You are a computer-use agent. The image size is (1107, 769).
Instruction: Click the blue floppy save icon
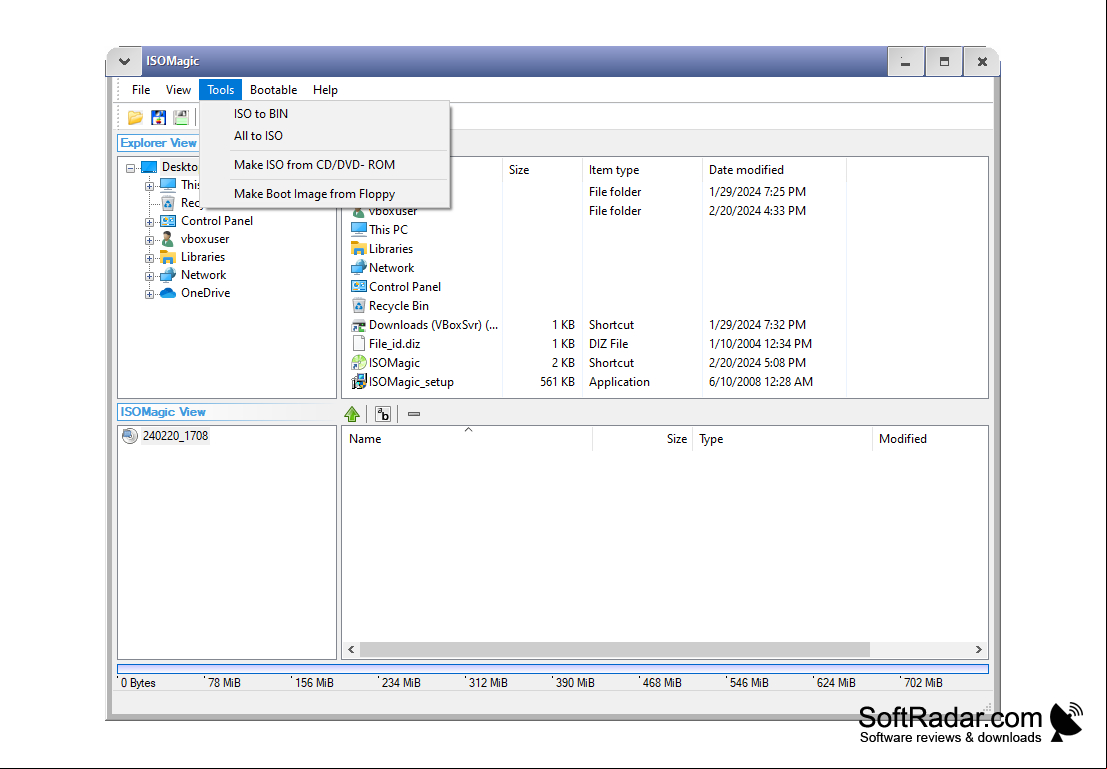click(159, 117)
